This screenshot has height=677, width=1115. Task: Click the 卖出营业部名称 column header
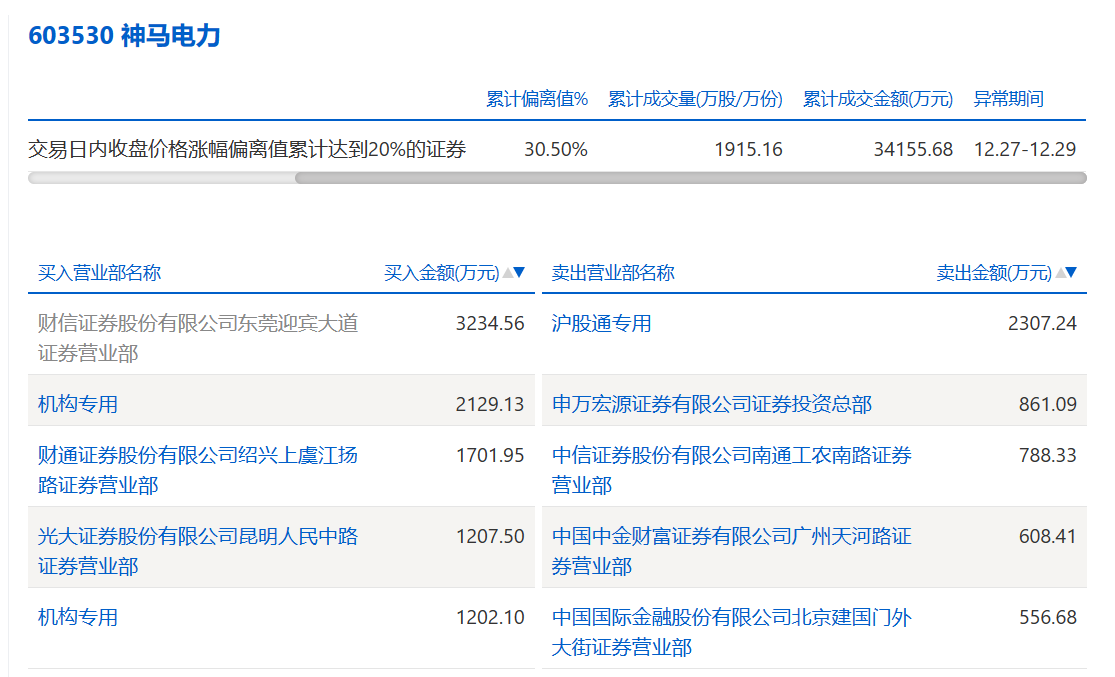coord(613,272)
